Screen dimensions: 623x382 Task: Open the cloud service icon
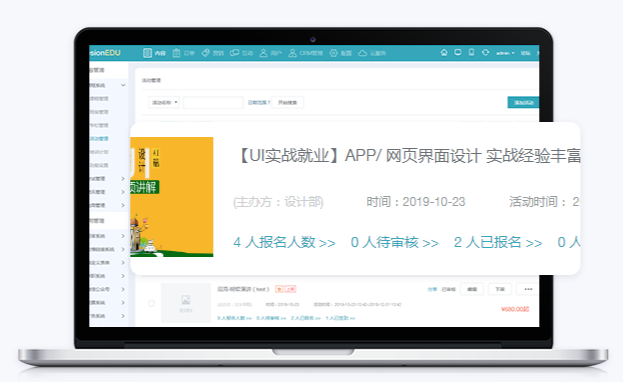[362, 53]
